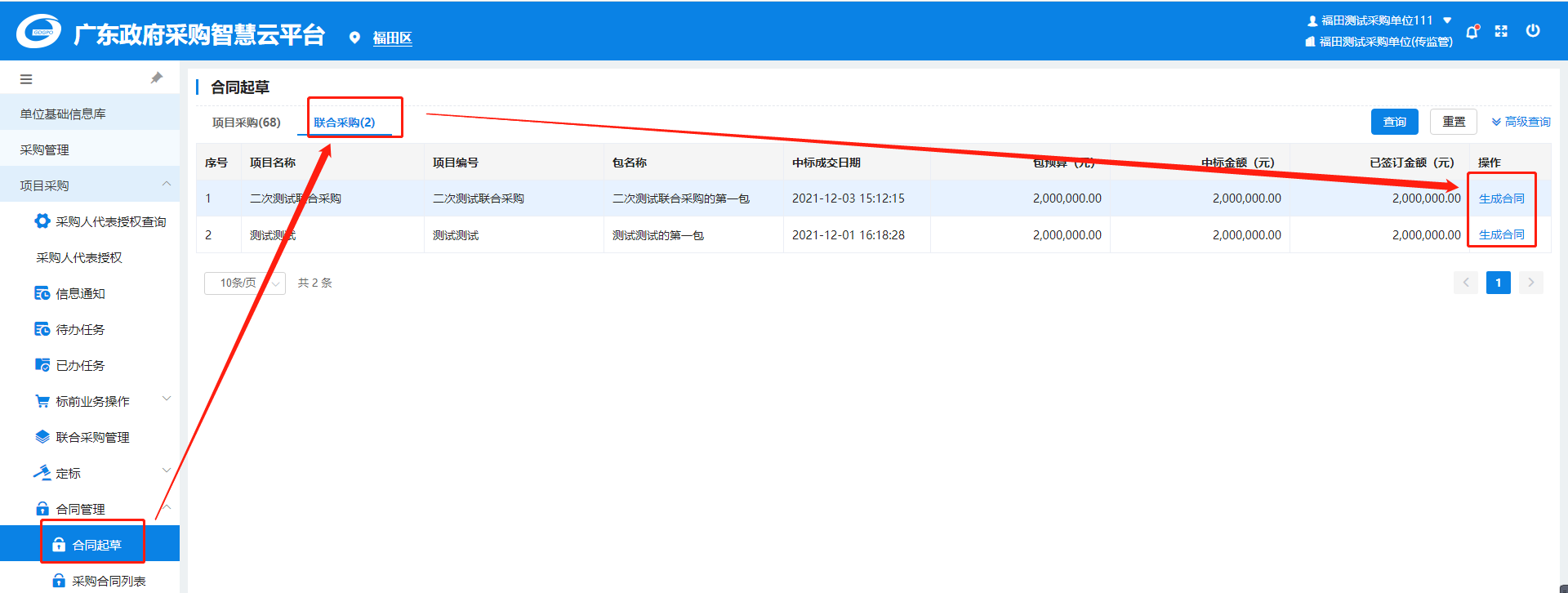Open 已办任务 in the sidebar
The width and height of the screenshot is (1568, 593).
[80, 365]
